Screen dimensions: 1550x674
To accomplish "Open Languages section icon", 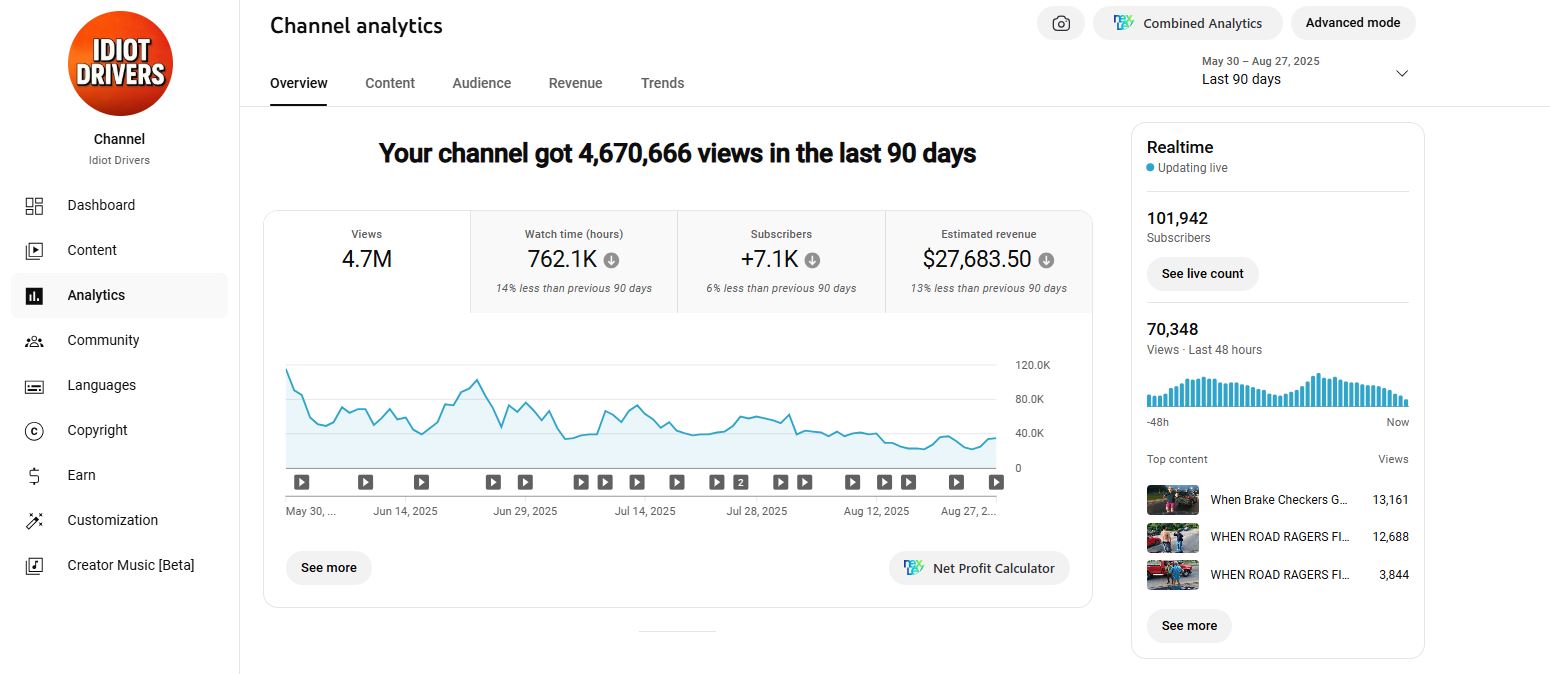I will (34, 386).
